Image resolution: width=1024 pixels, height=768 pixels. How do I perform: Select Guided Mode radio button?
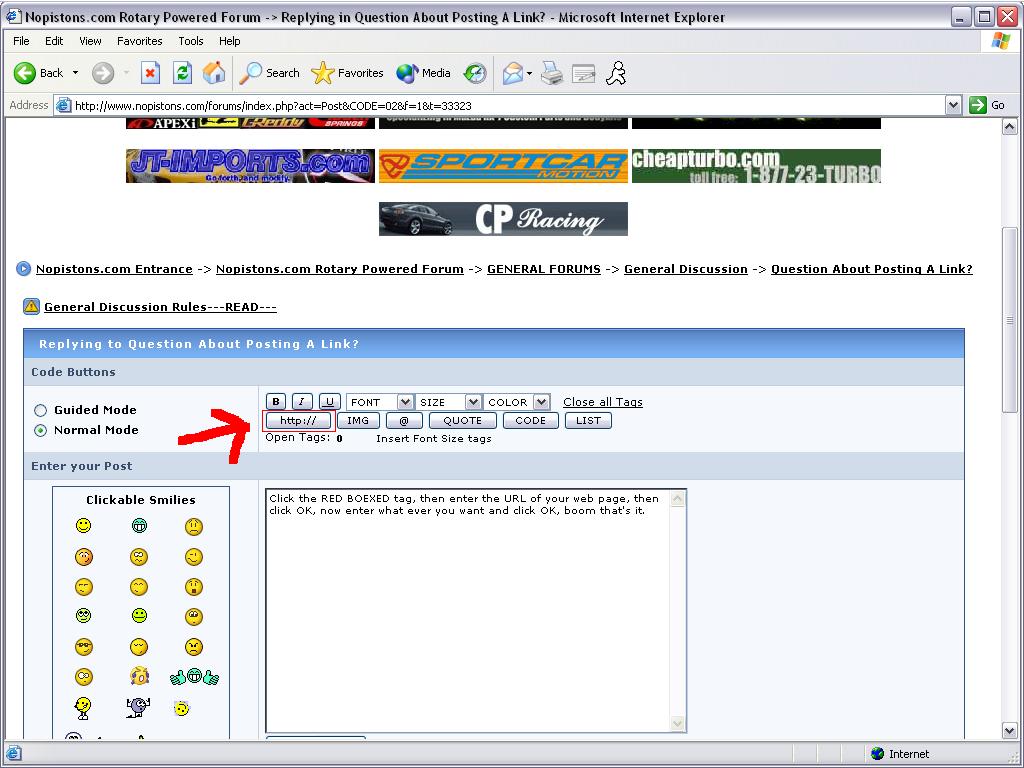41,410
